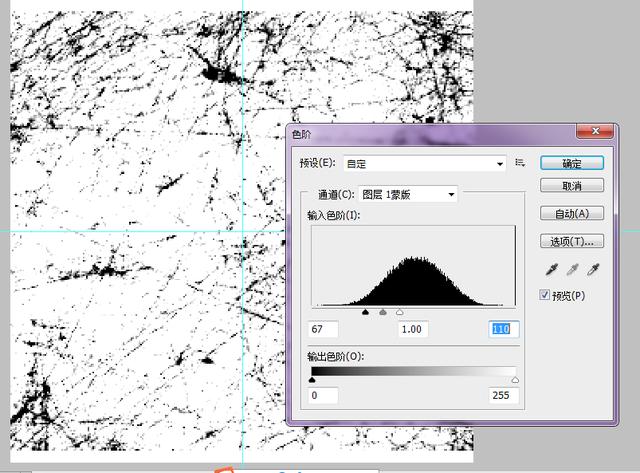Pick the gray point eyedropper
This screenshot has width=640, height=473.
click(x=572, y=270)
